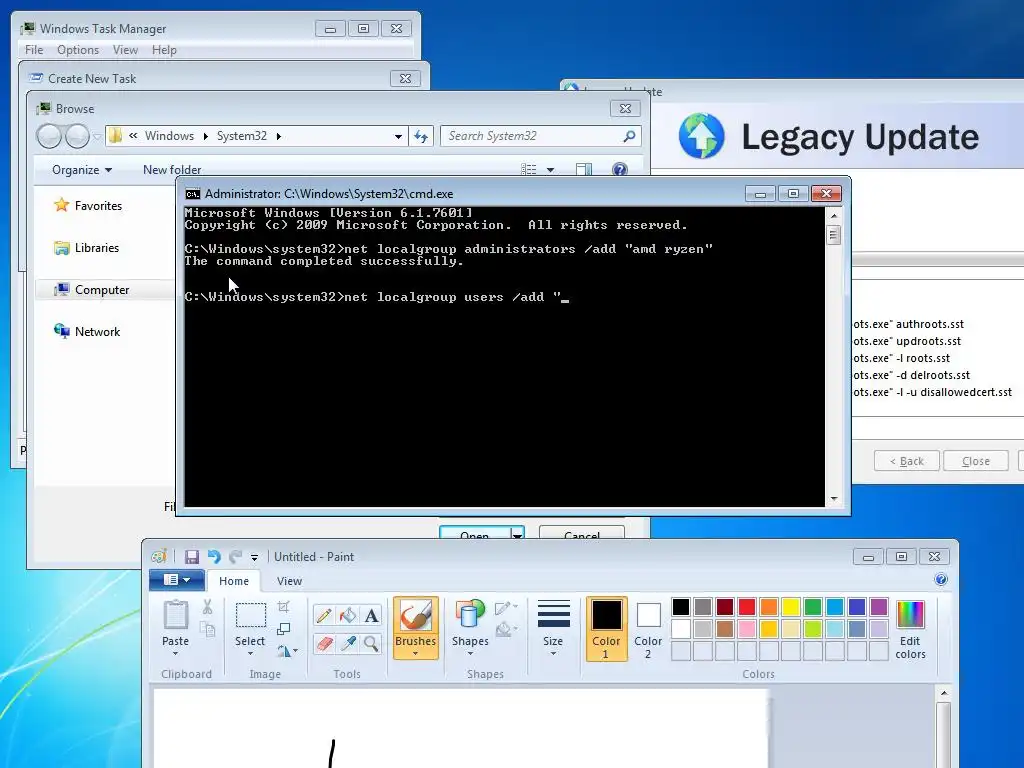The width and height of the screenshot is (1024, 768).
Task: Click the Browse dialog Back navigation button
Action: [x=49, y=136]
